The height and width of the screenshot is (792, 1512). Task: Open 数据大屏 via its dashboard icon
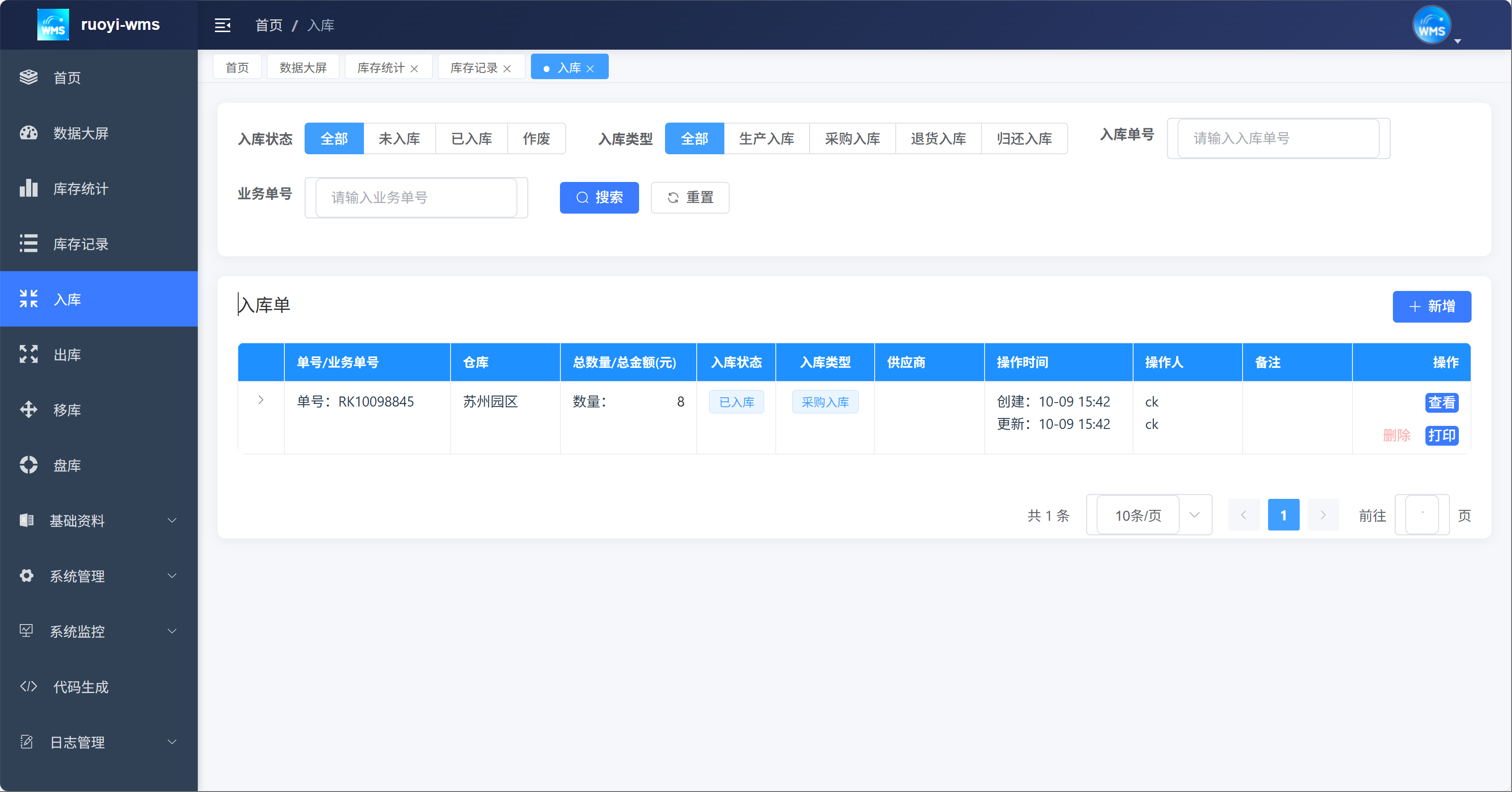click(28, 133)
